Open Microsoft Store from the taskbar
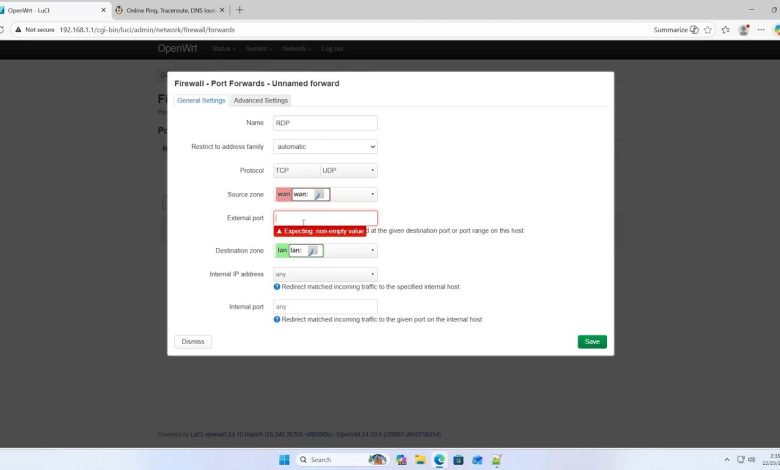Screen dimensions: 780x470 tap(458, 460)
